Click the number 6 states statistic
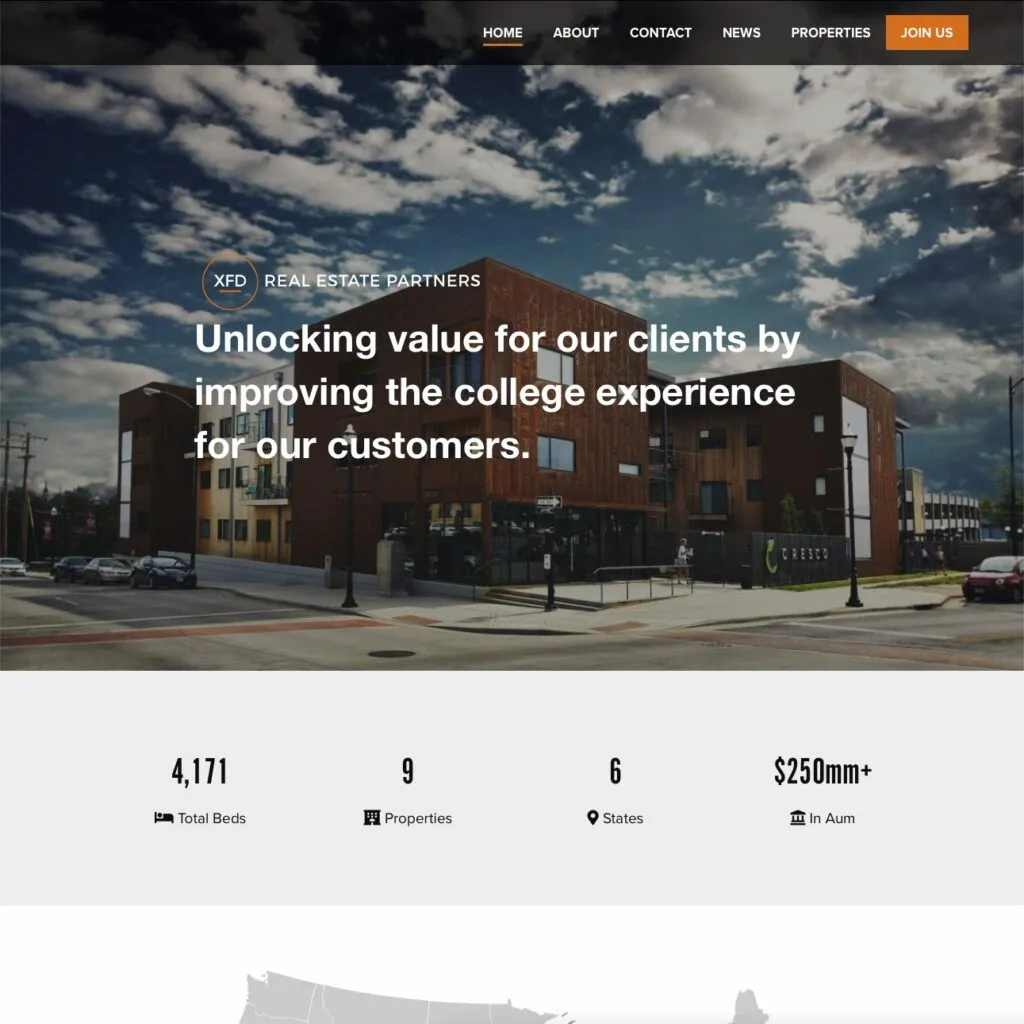This screenshot has width=1024, height=1024. click(615, 771)
